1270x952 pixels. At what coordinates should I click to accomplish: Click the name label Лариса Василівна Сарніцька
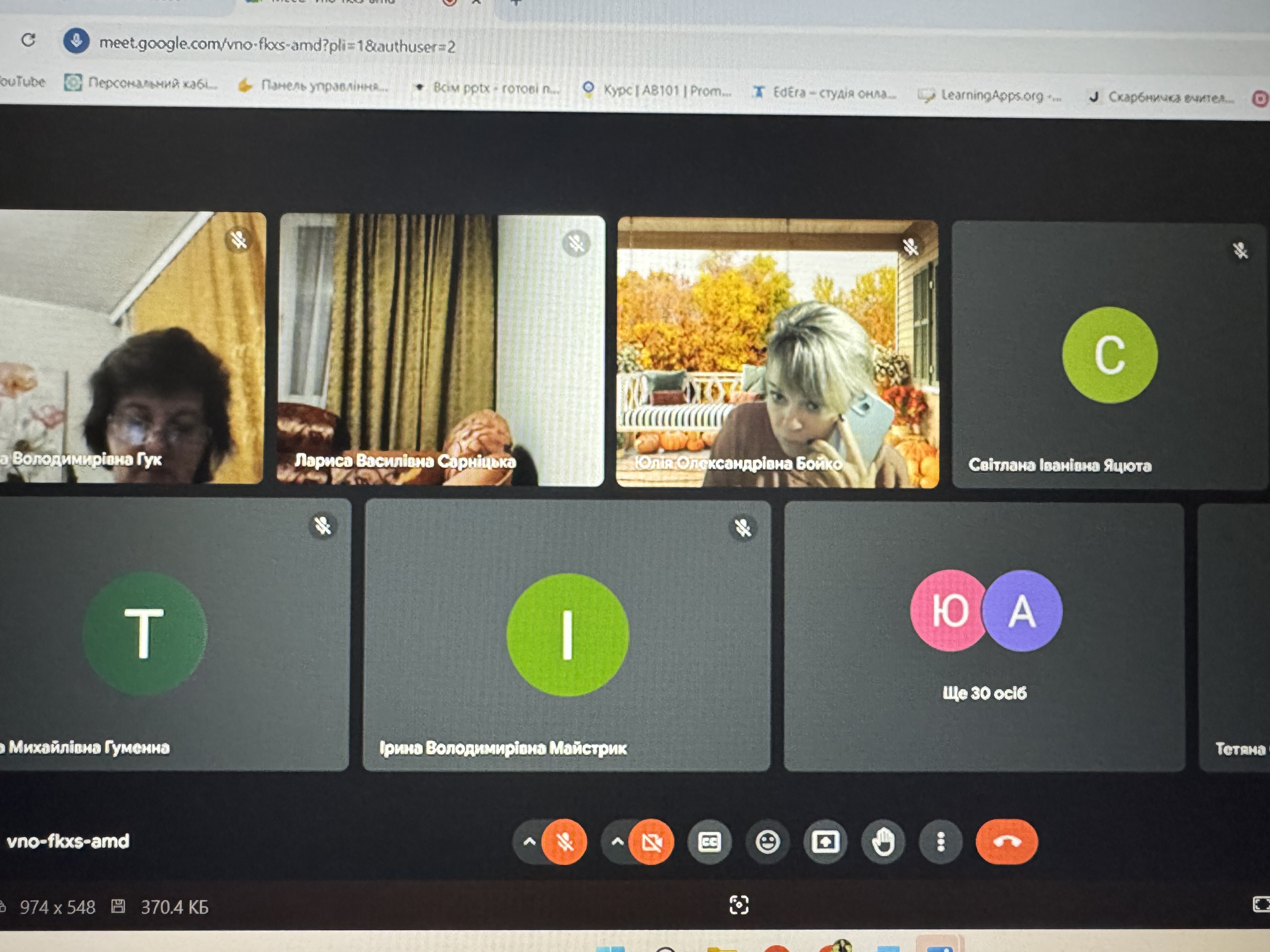405,461
